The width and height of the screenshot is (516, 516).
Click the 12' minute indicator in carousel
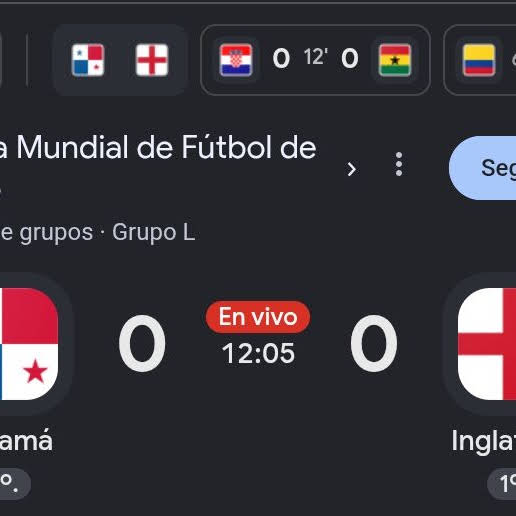pos(316,57)
